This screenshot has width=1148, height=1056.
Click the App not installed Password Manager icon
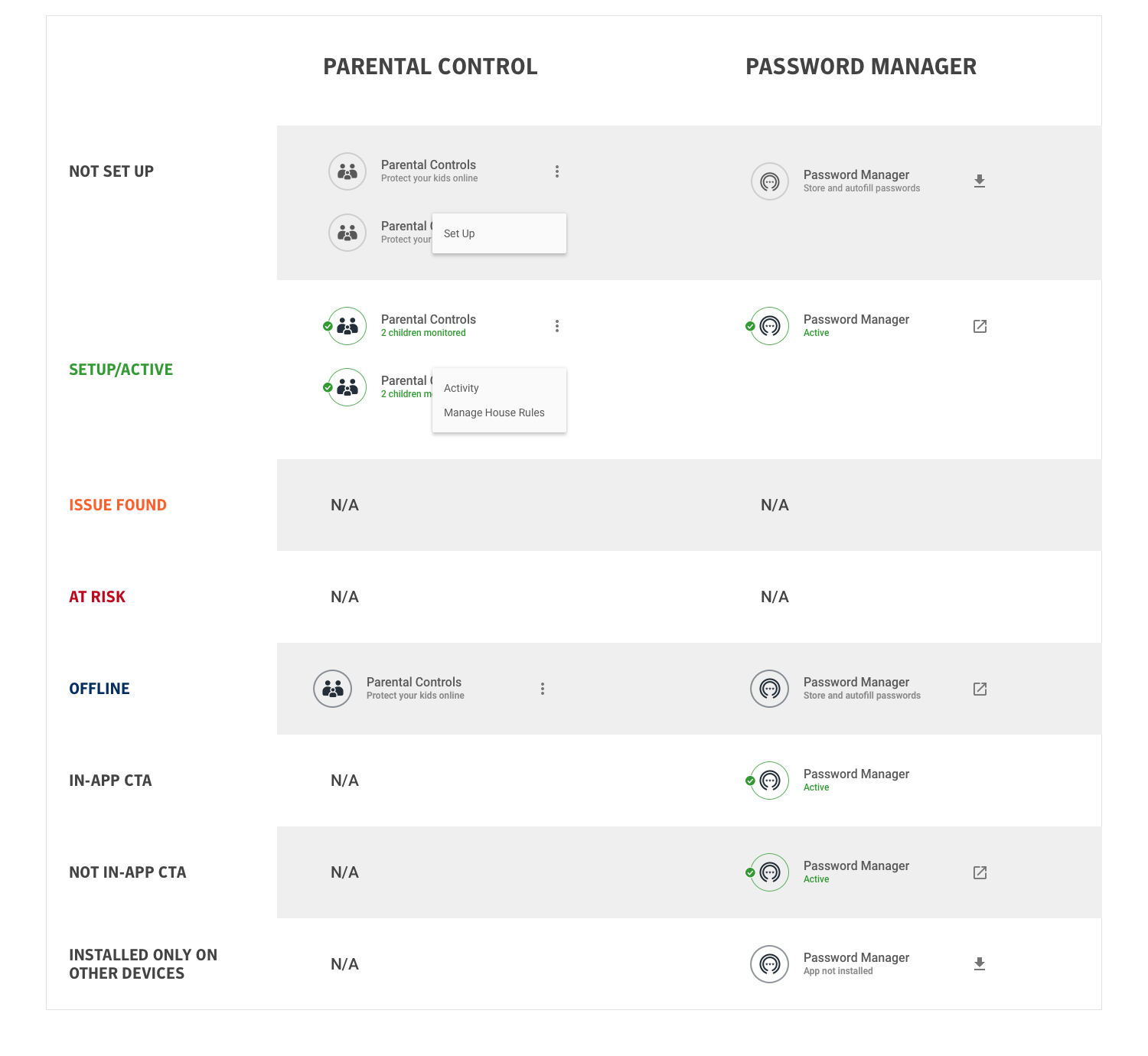[770, 964]
